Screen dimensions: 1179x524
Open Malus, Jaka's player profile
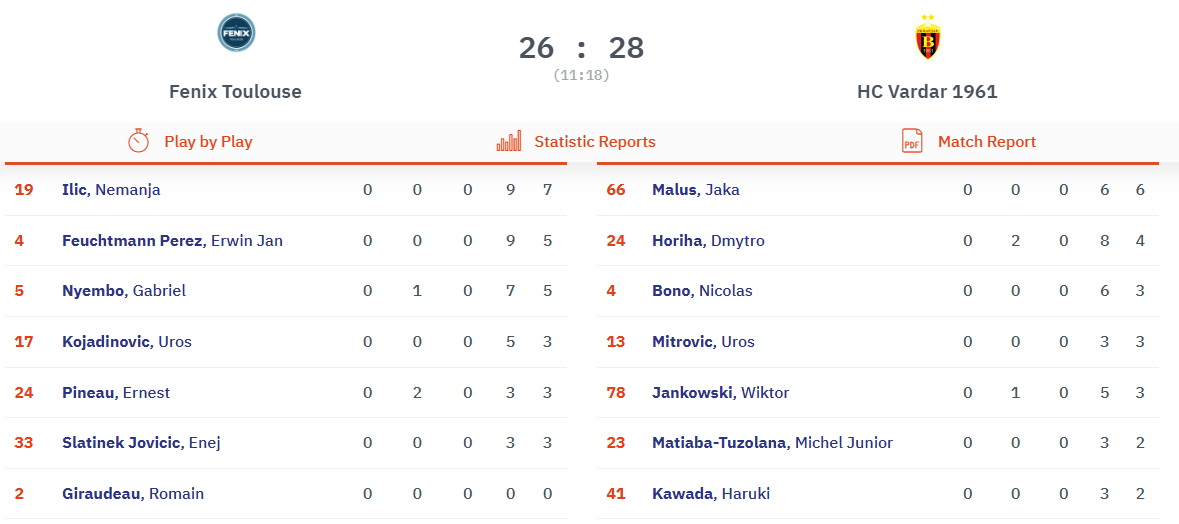(696, 190)
